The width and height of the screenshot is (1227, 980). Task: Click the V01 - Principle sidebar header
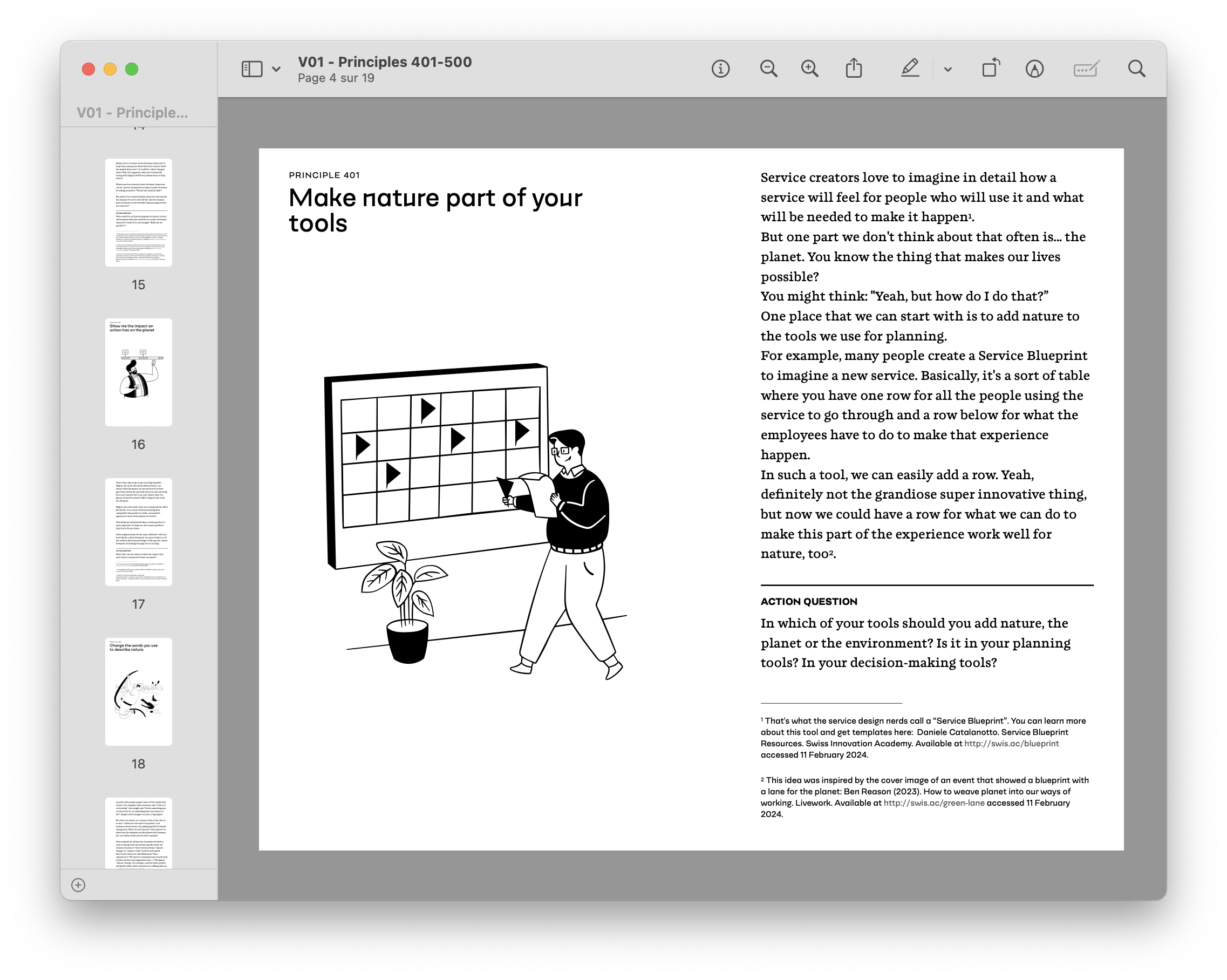click(x=132, y=113)
